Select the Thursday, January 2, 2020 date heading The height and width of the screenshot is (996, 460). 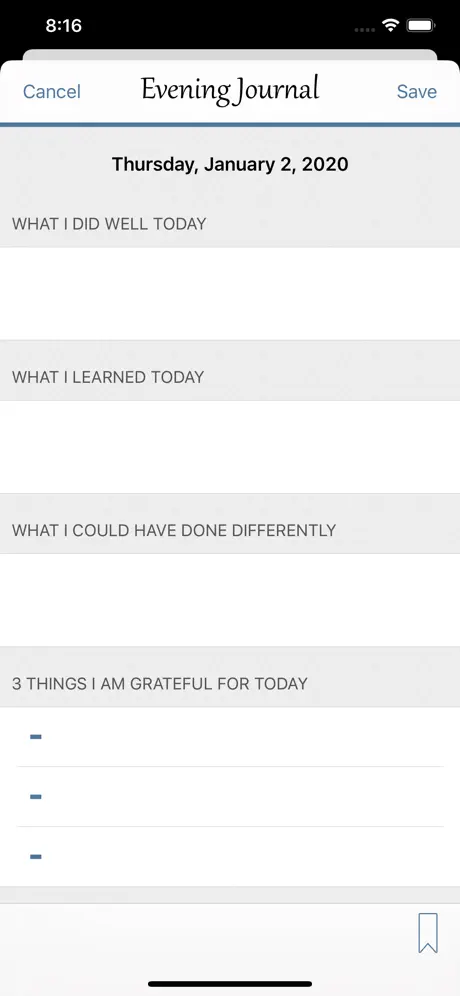pos(230,165)
